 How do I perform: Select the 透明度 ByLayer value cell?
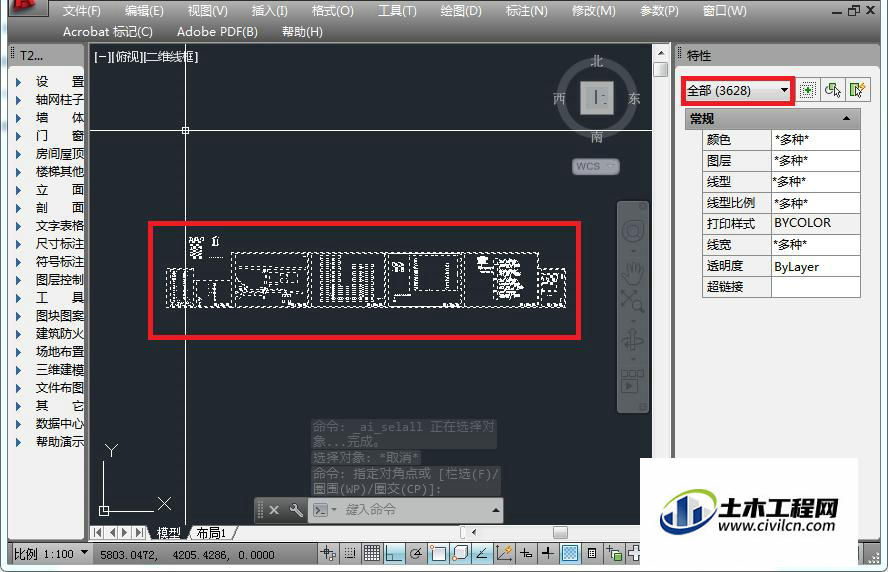click(816, 267)
